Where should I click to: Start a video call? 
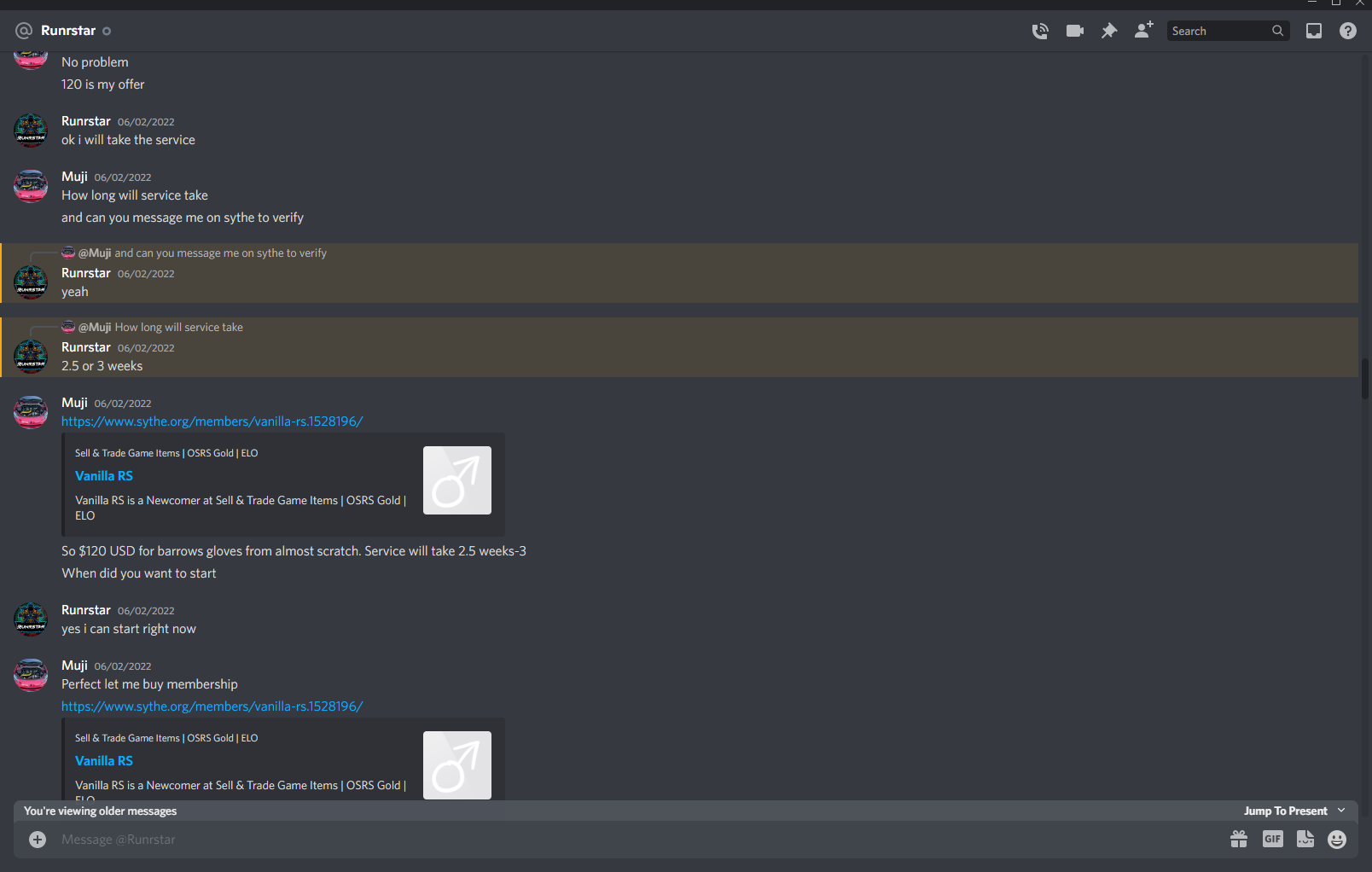1075,31
